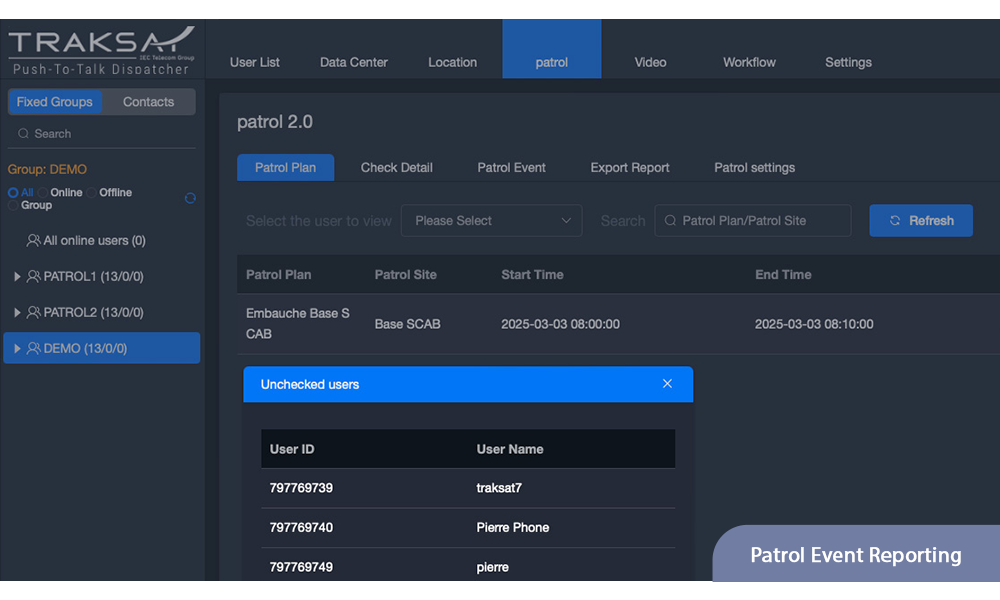The height and width of the screenshot is (600, 1000).
Task: Select the Online radio filter
Action: (43, 193)
